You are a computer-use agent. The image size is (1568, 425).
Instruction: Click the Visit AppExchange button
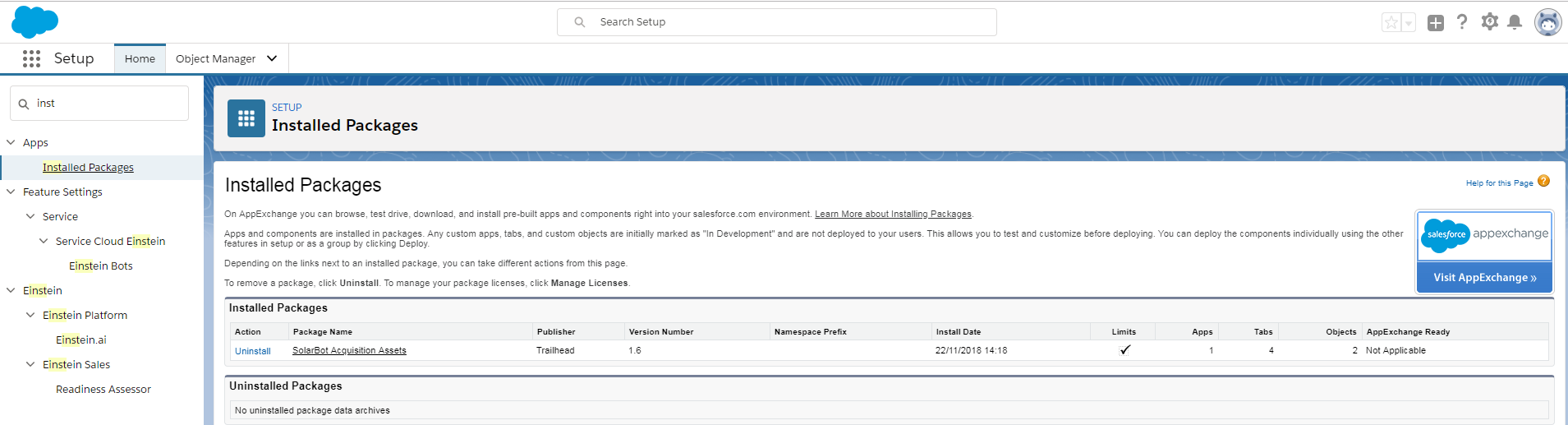coord(1485,277)
